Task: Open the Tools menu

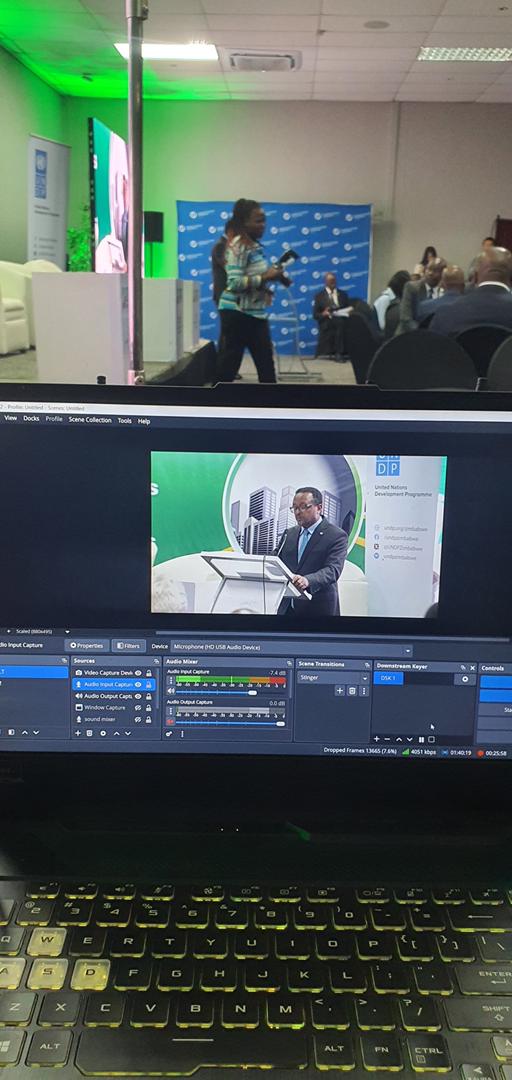Action: click(124, 420)
